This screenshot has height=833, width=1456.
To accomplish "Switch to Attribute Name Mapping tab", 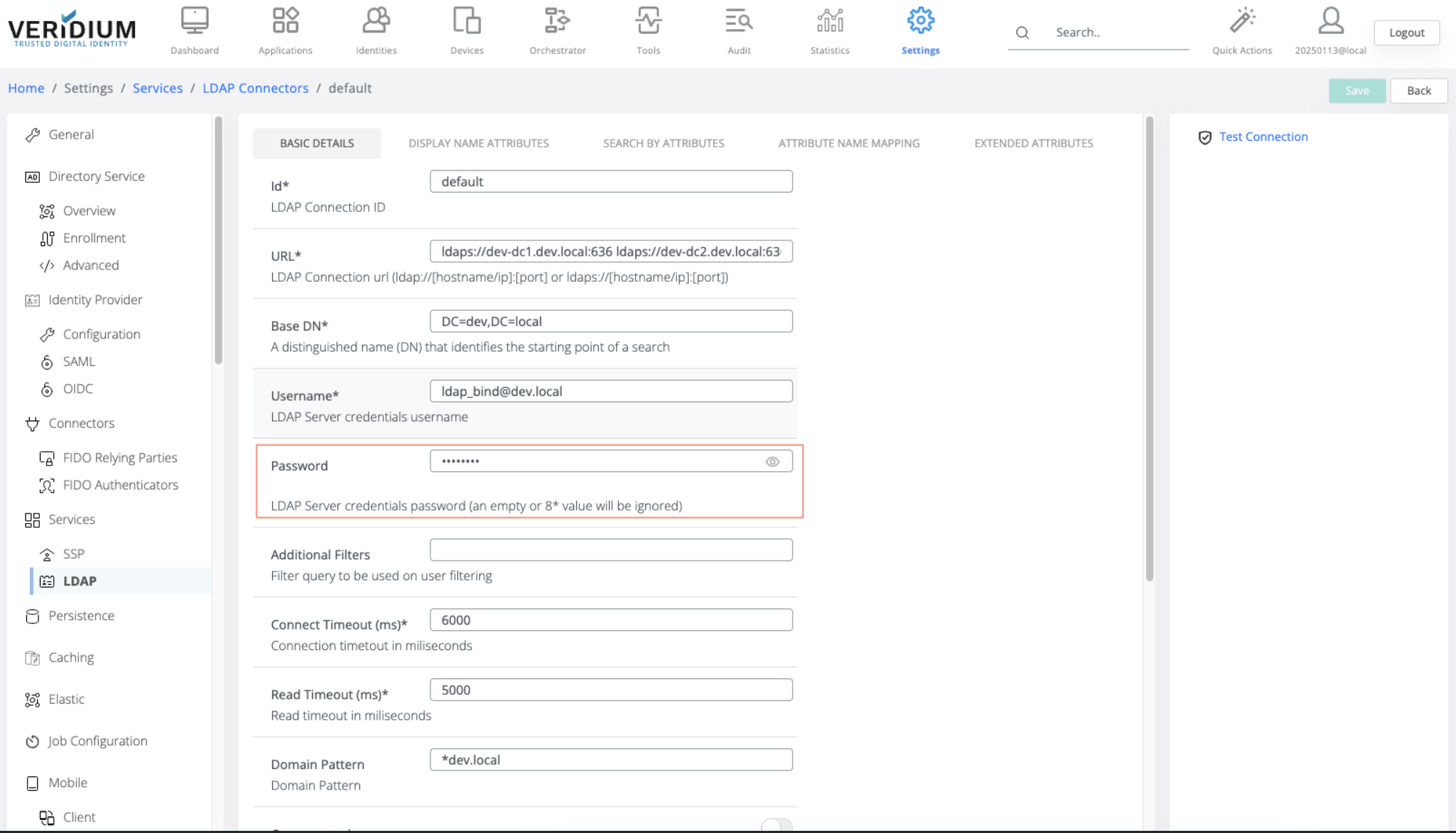I will 848,143.
